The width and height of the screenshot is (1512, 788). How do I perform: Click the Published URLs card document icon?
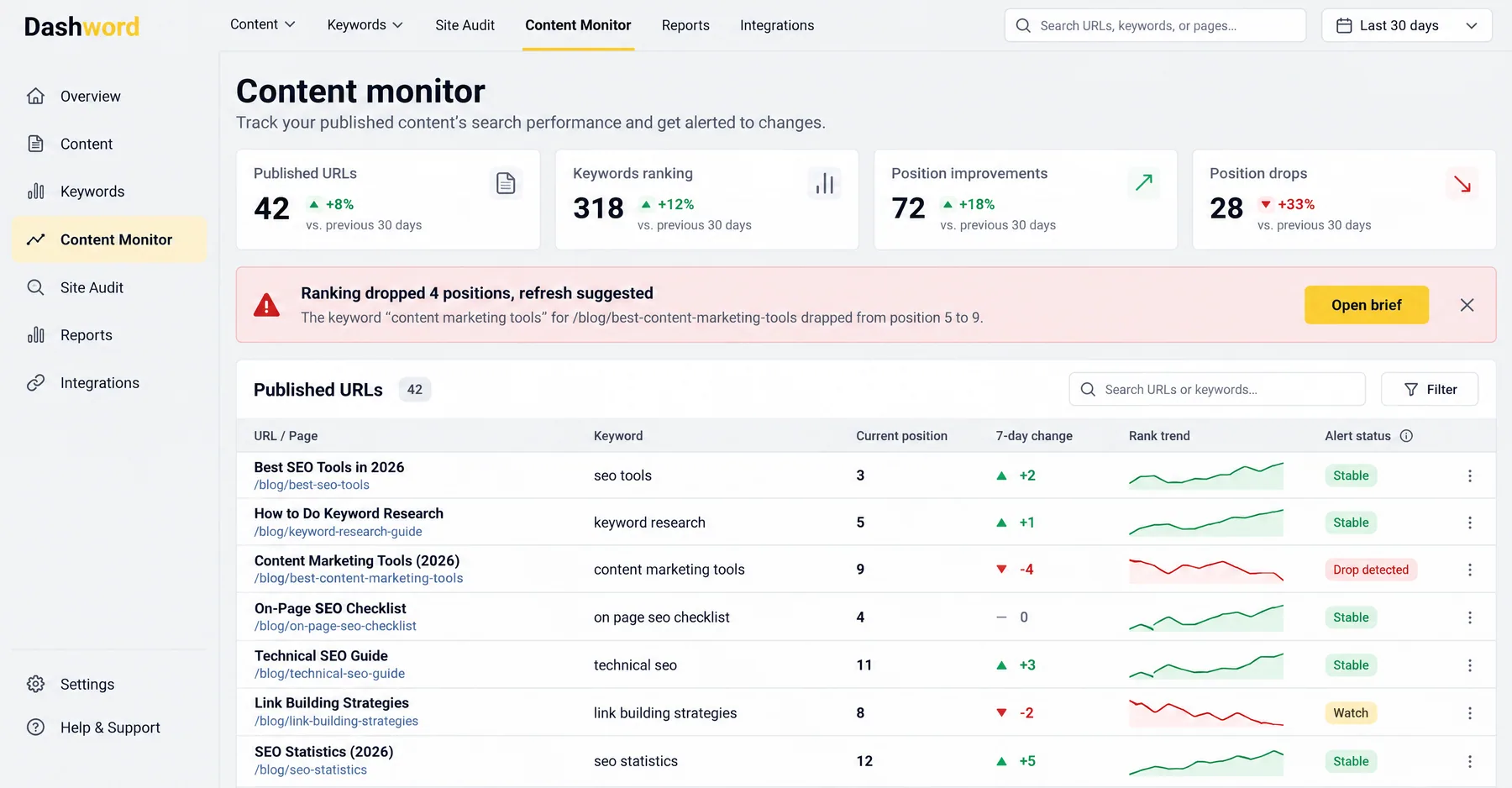point(506,183)
